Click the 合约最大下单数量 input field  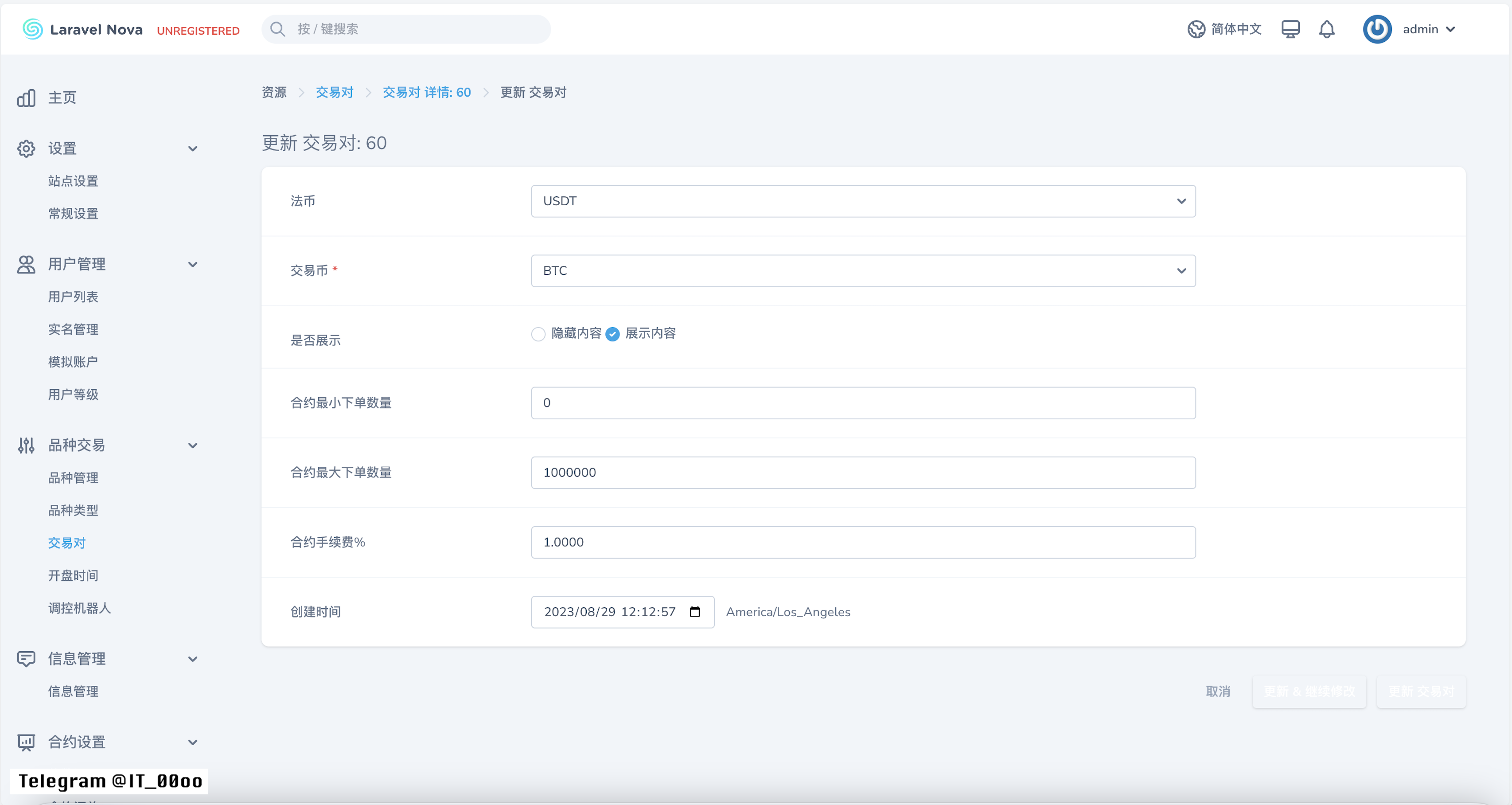(x=863, y=473)
